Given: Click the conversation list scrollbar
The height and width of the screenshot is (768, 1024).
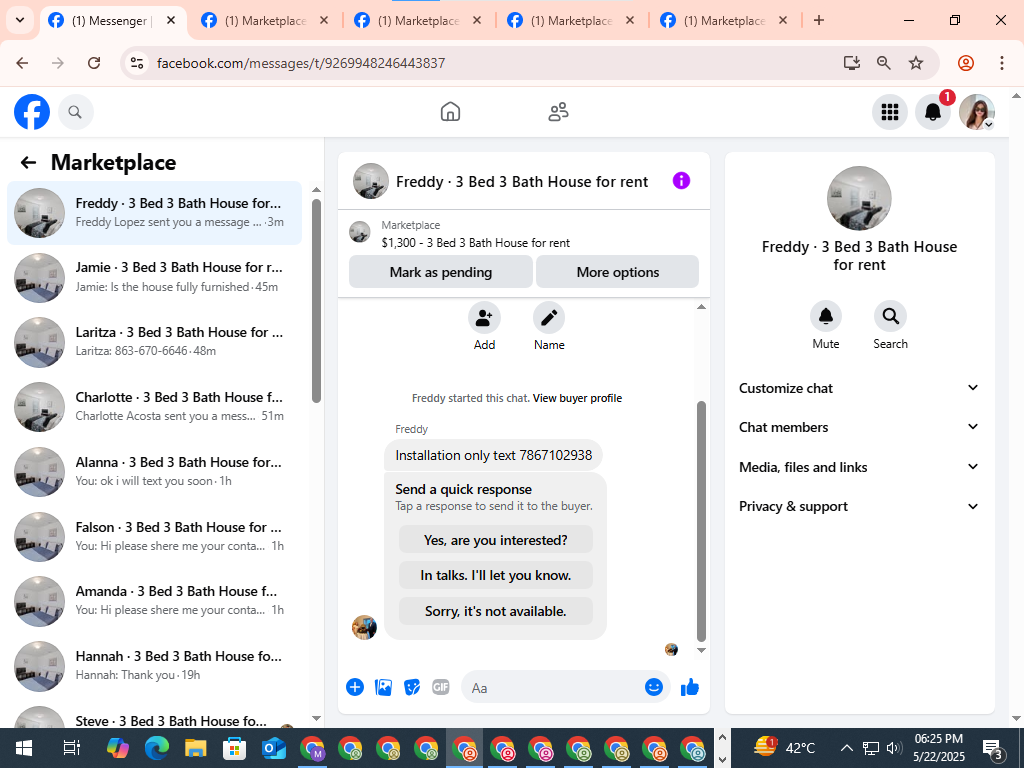Looking at the screenshot, I should point(316,300).
